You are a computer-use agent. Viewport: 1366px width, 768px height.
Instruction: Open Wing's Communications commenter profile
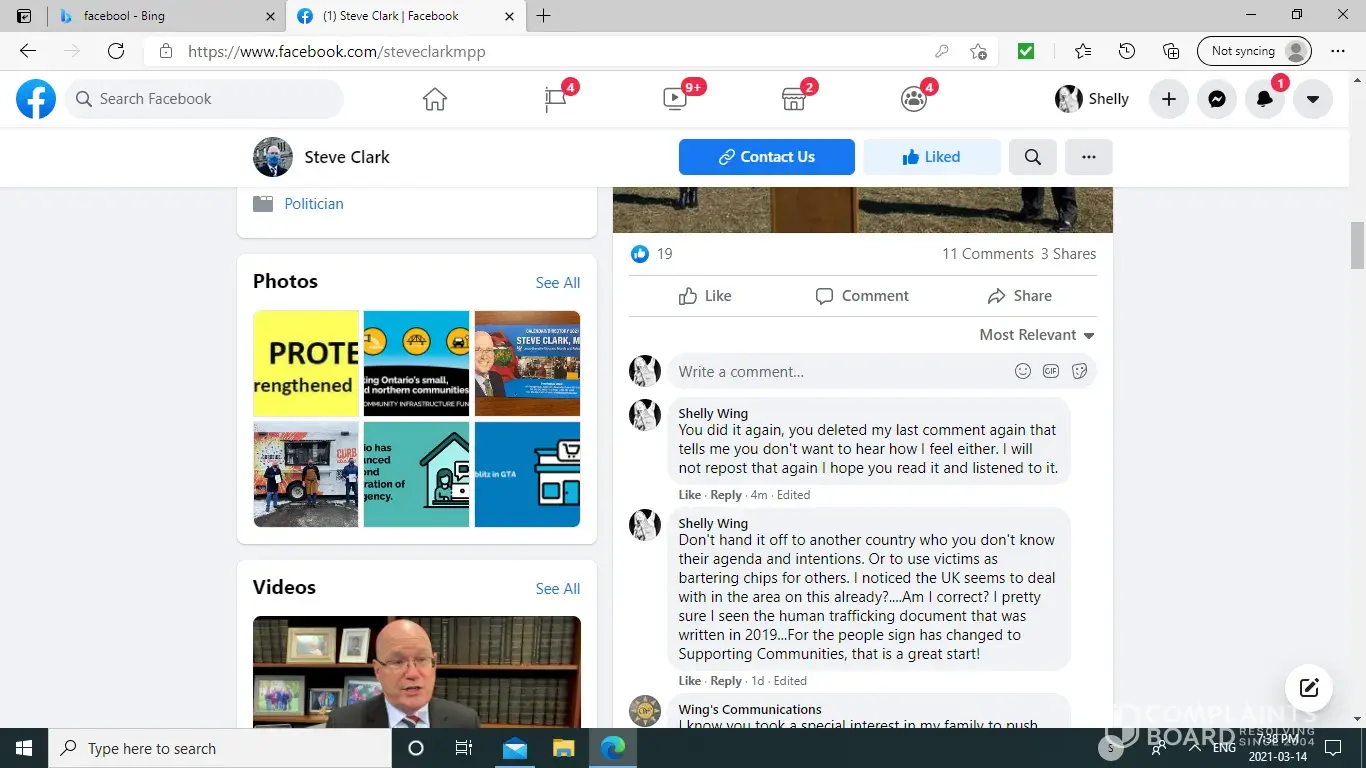[x=750, y=710]
